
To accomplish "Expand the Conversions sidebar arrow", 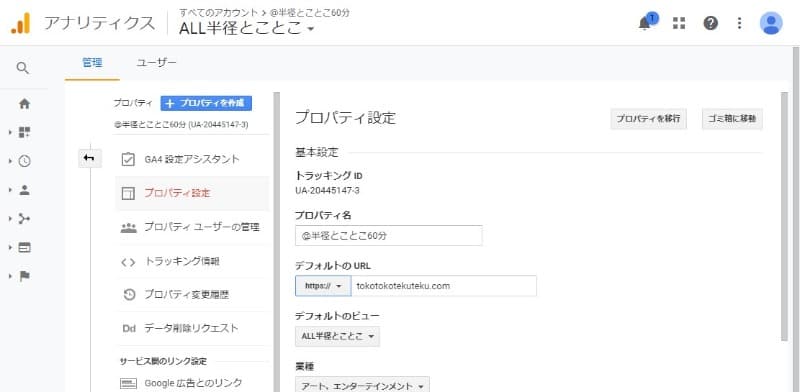I will pos(10,276).
